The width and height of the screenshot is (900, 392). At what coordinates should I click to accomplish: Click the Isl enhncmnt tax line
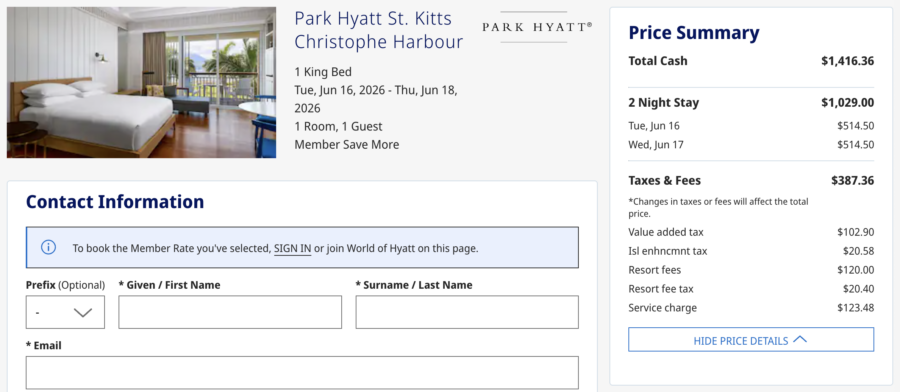[x=751, y=251]
